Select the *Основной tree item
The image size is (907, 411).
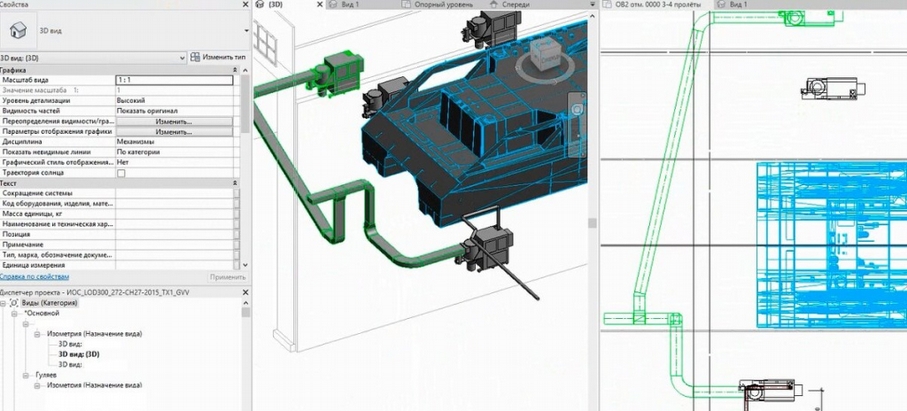click(41, 313)
